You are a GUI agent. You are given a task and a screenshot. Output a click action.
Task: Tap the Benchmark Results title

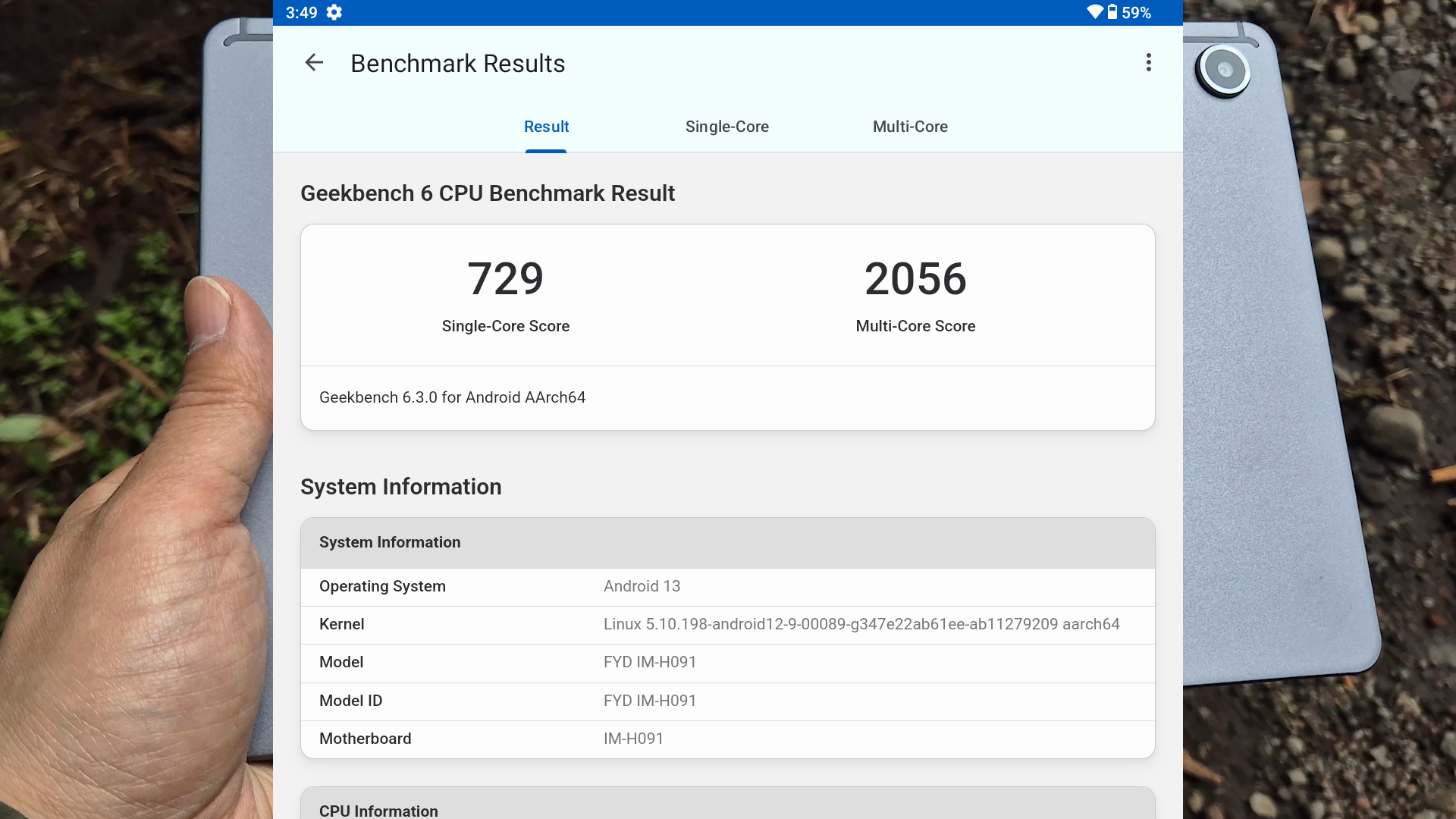[457, 64]
